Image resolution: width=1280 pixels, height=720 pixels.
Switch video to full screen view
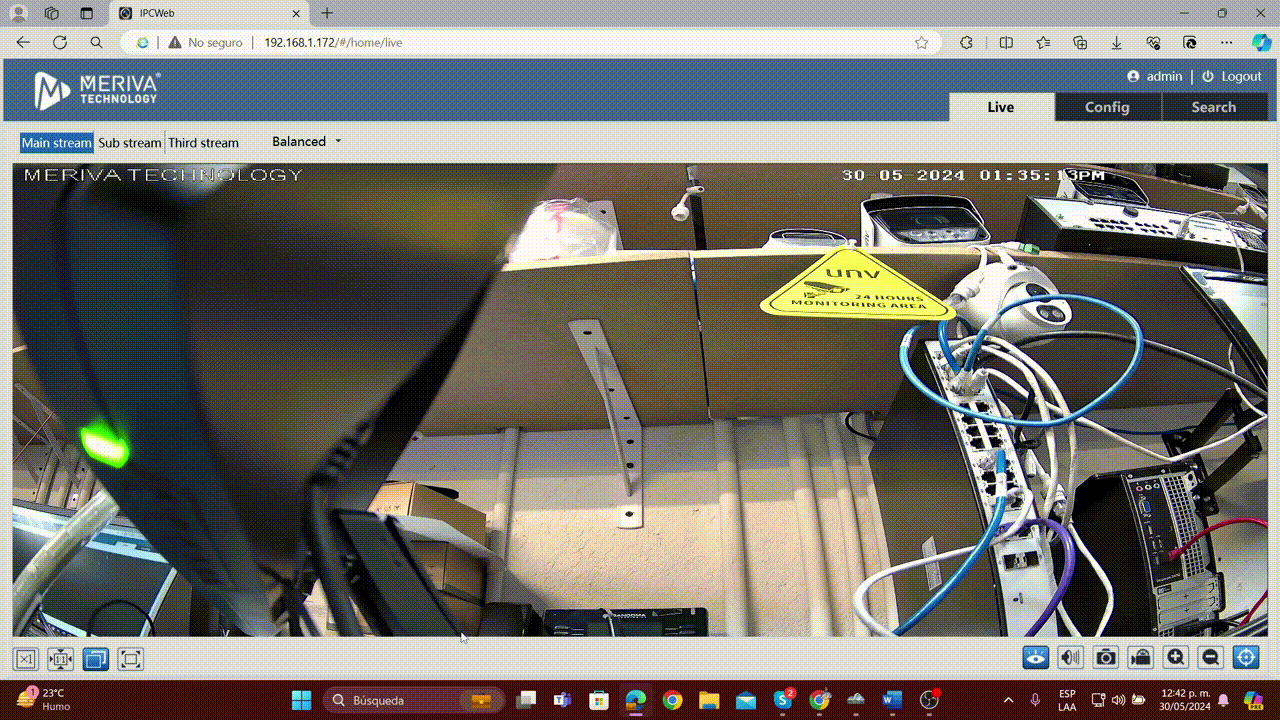[131, 659]
